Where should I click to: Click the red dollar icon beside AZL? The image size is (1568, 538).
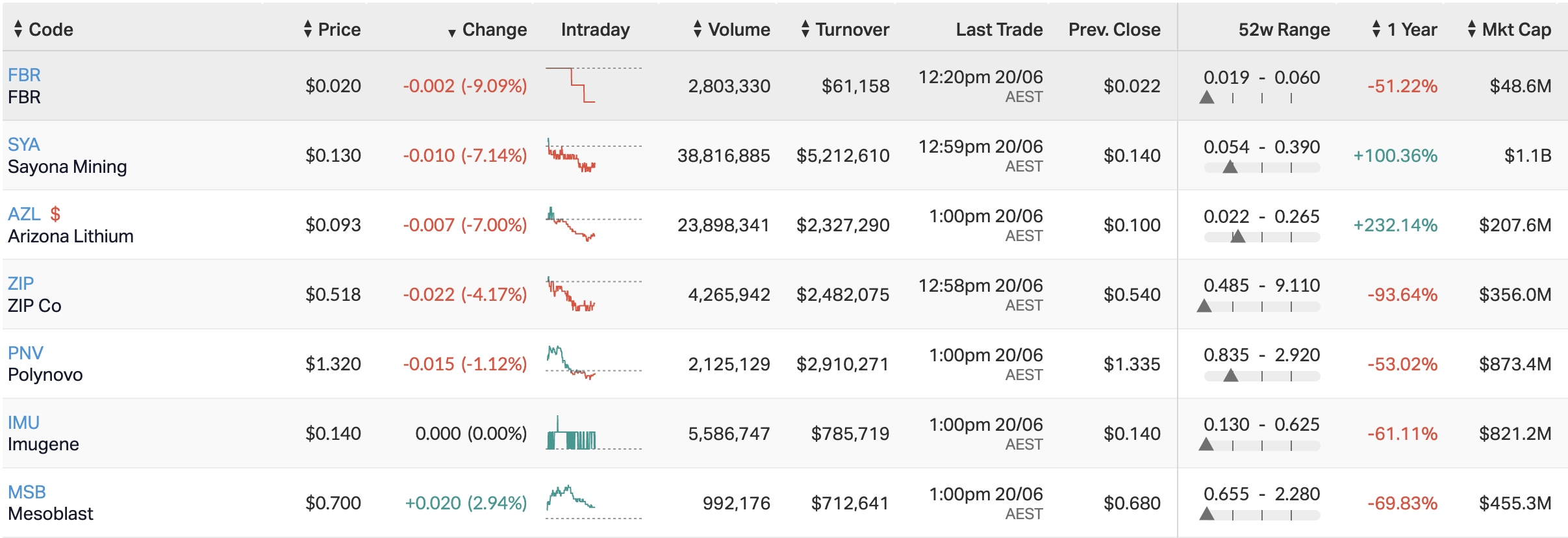pyautogui.click(x=55, y=212)
